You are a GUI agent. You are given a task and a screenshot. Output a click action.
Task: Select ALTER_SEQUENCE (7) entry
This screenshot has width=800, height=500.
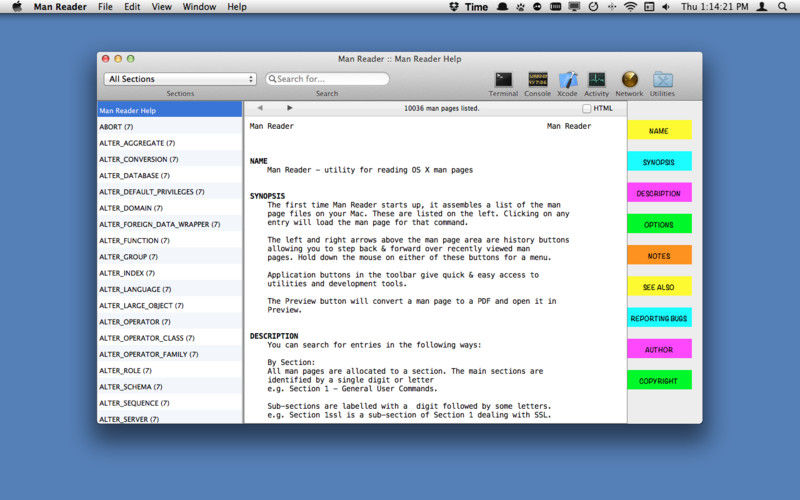pos(169,403)
